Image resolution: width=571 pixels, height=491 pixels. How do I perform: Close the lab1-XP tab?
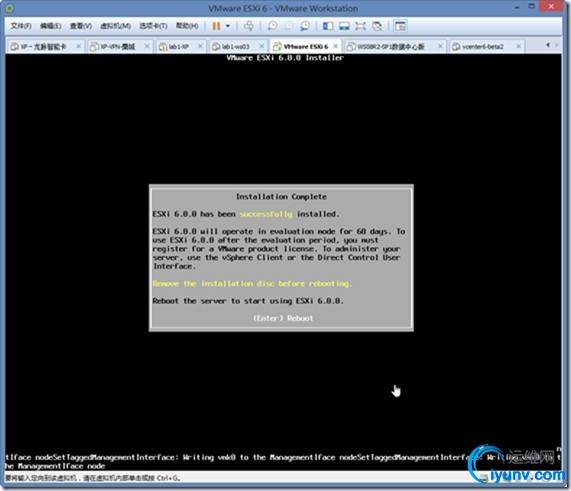point(200,46)
